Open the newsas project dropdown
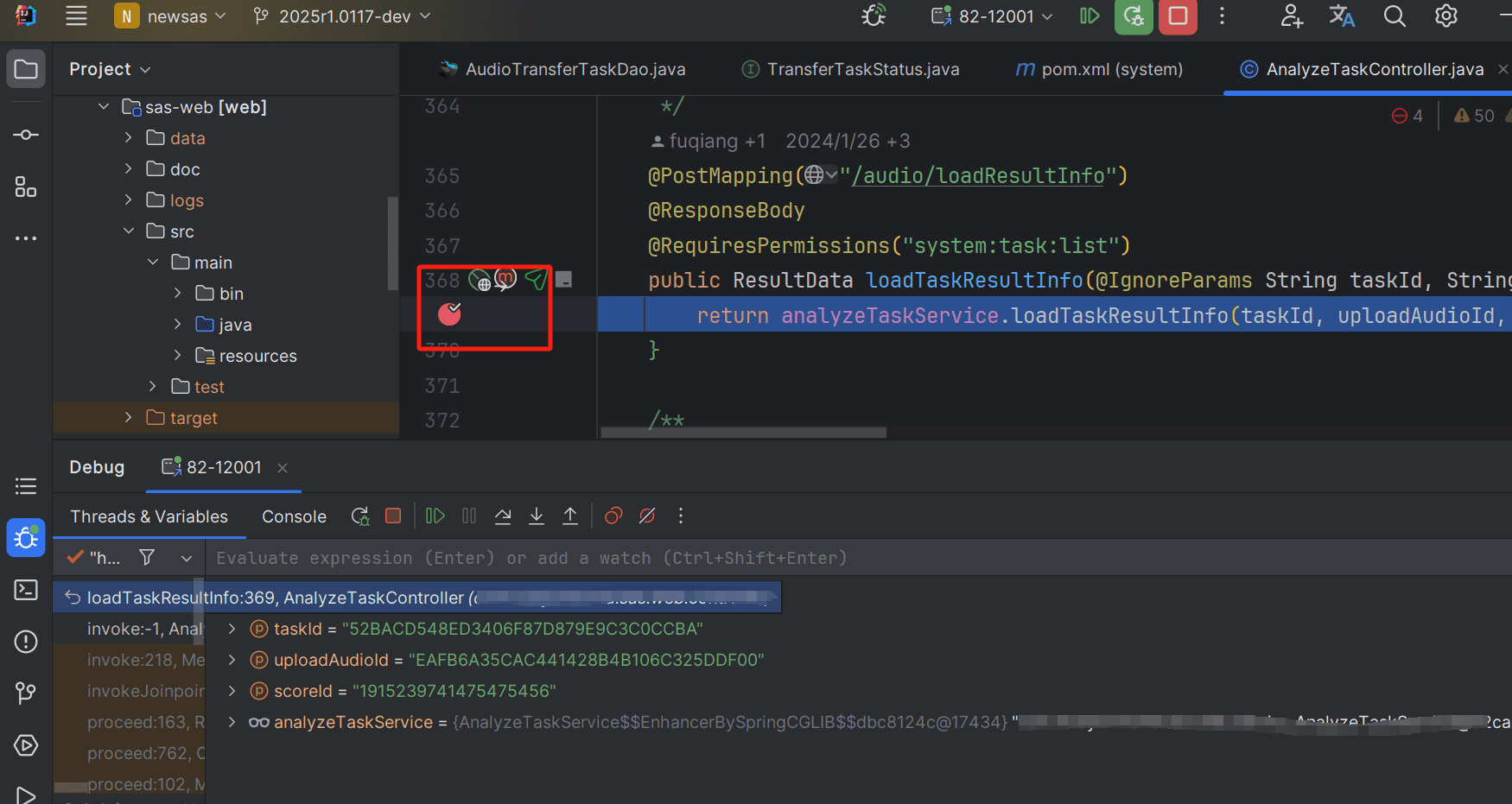Image resolution: width=1512 pixels, height=804 pixels. 170,16
